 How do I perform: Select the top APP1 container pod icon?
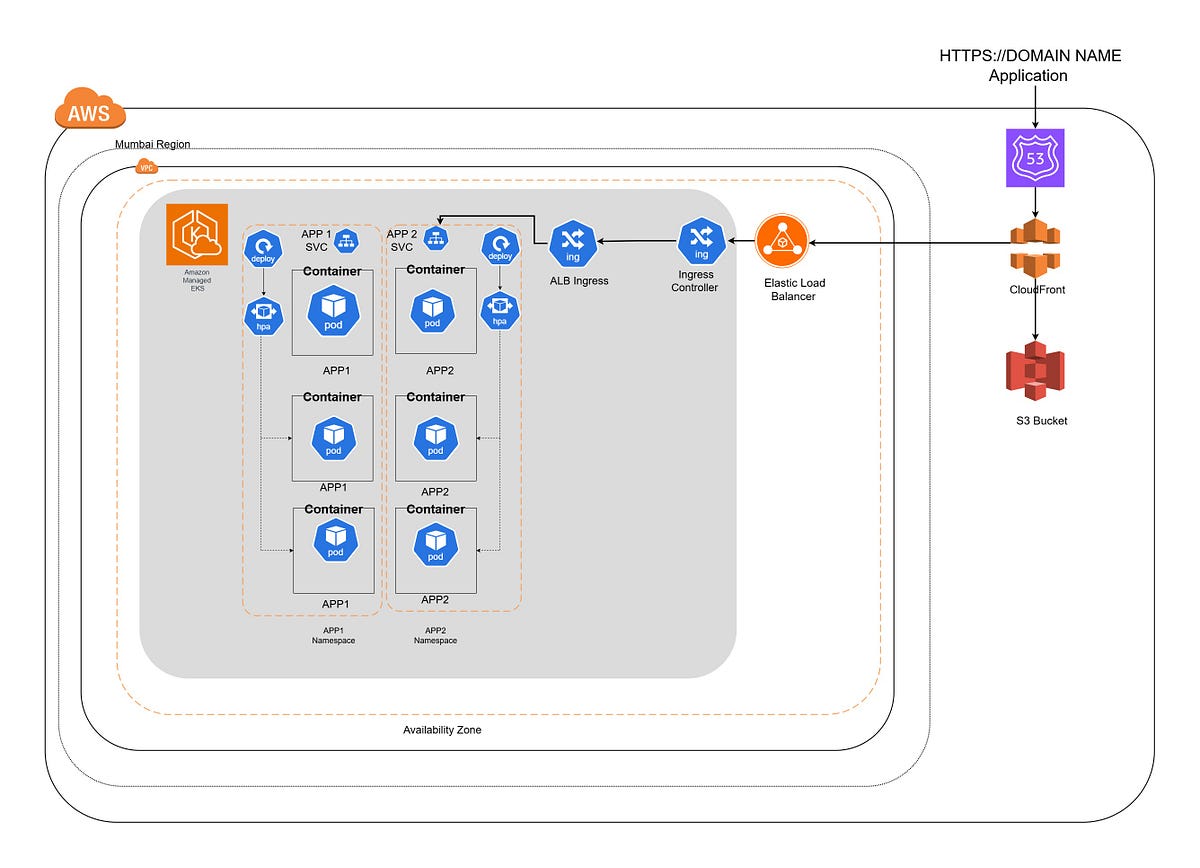pos(332,310)
